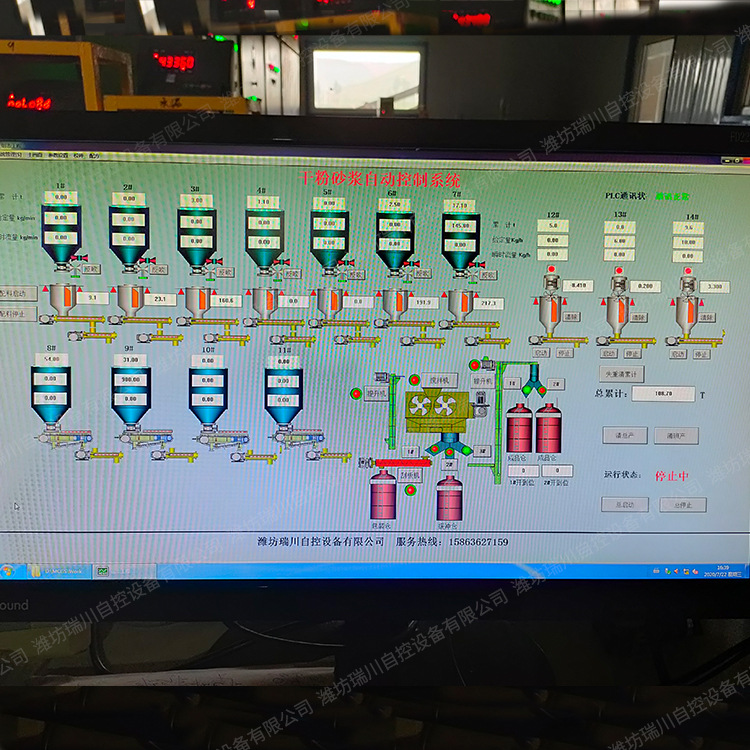Select the 7# silo graphic
The height and width of the screenshot is (750, 750).
point(460,243)
